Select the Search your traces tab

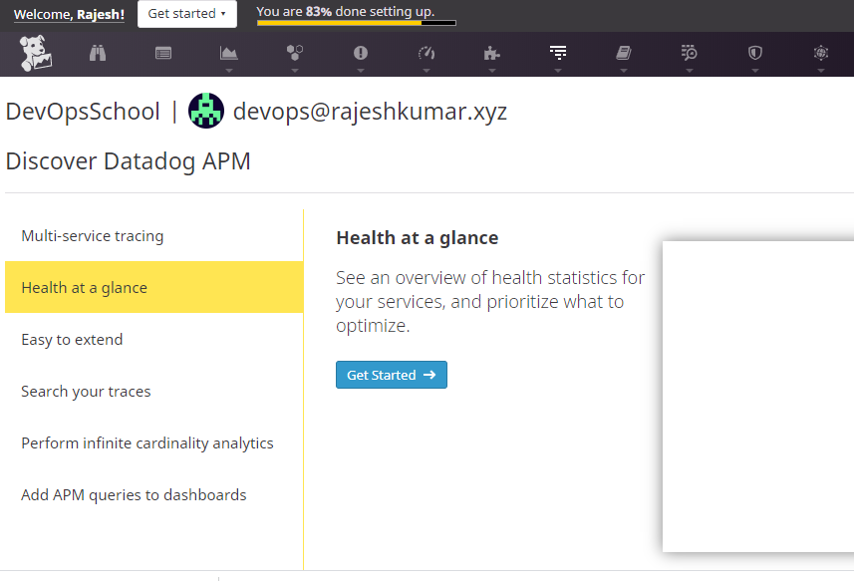pyautogui.click(x=86, y=392)
